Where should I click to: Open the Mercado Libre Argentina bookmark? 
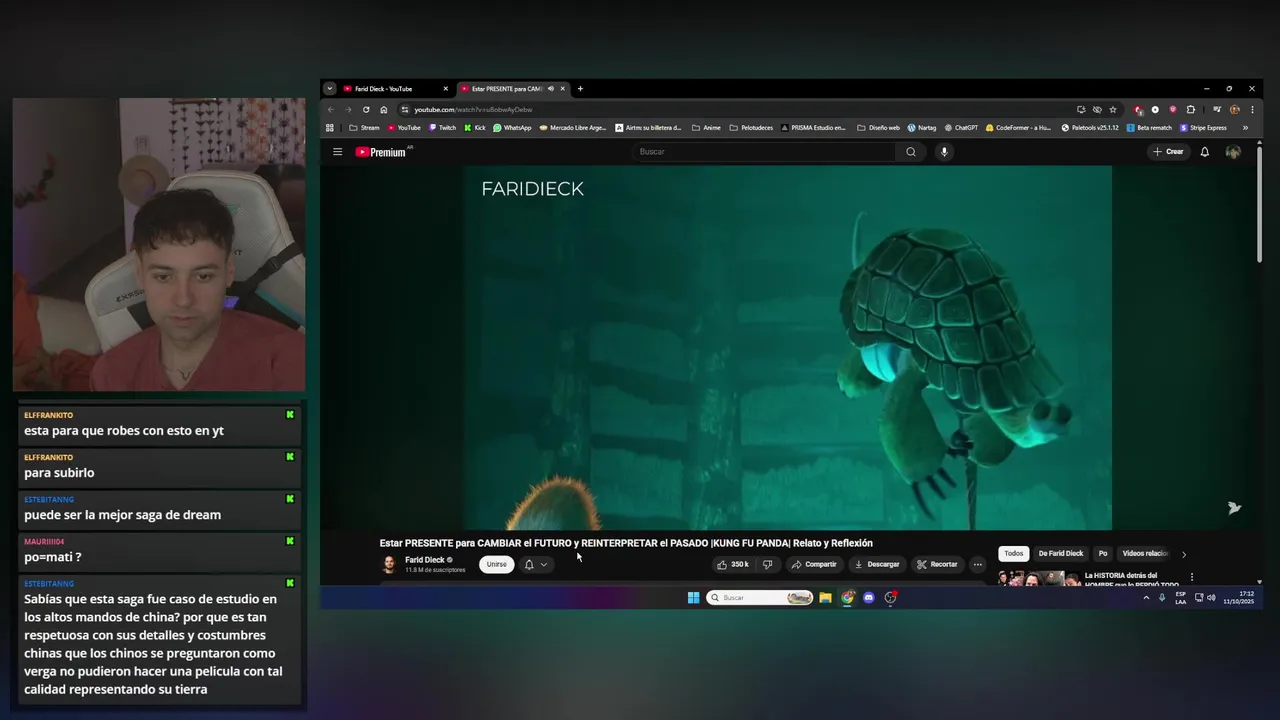click(573, 128)
